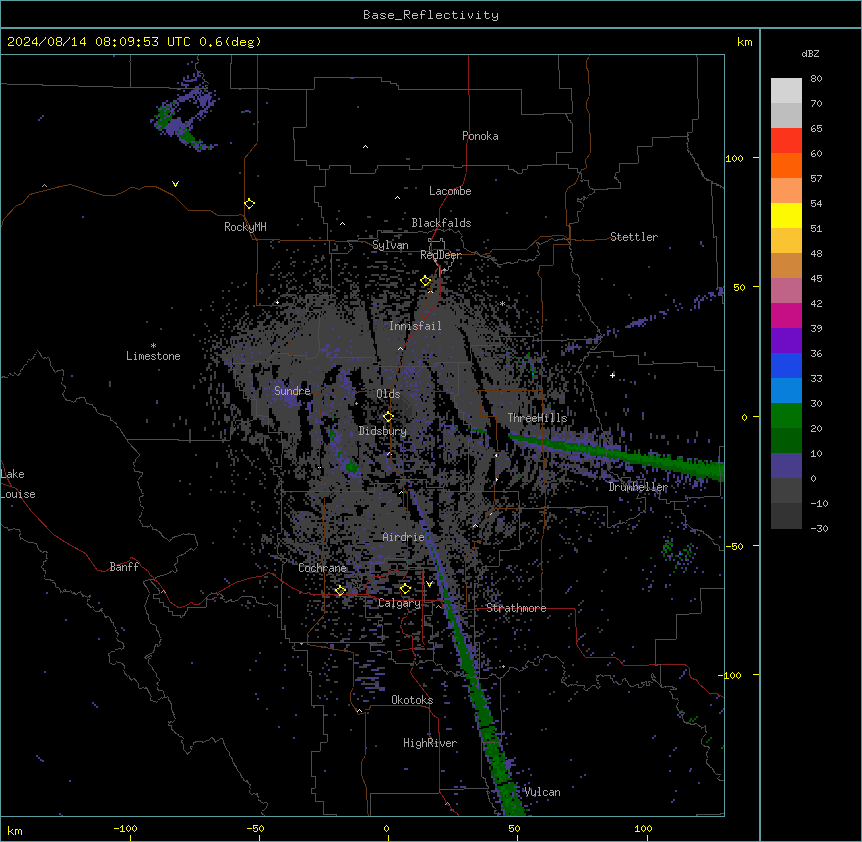Click the -30 value on dBZ legend

[819, 529]
